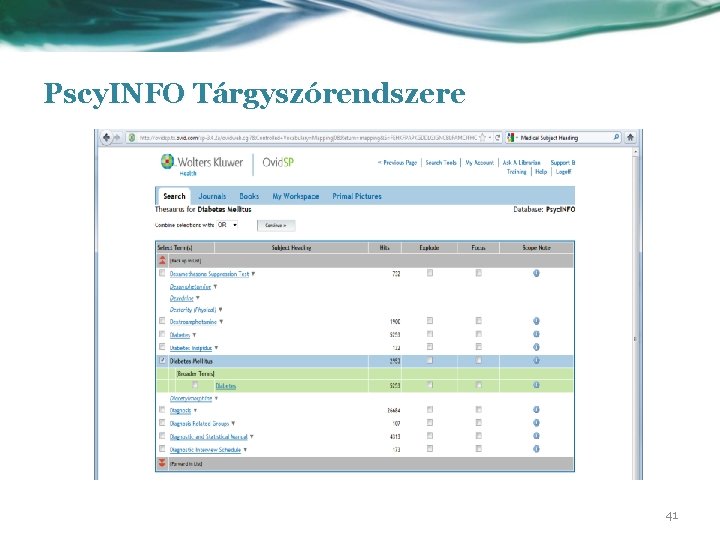Click the red forward-in-list arrow icon
The image size is (720, 540).
(162, 463)
